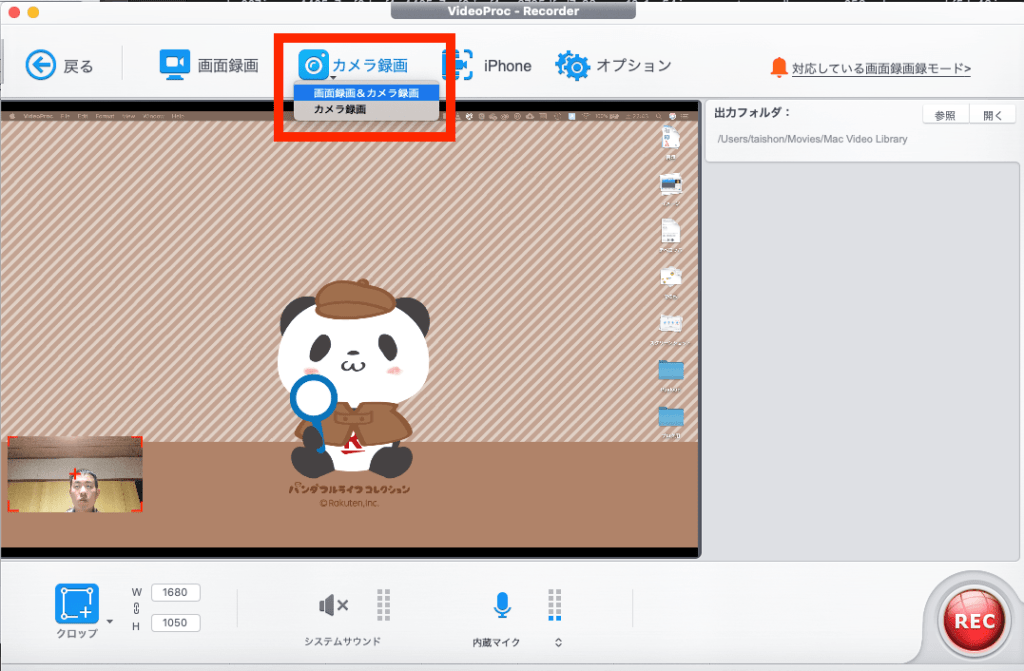Viewport: 1024px width, 671px height.
Task: Minimize the window with the yellow button
Action: click(x=33, y=12)
